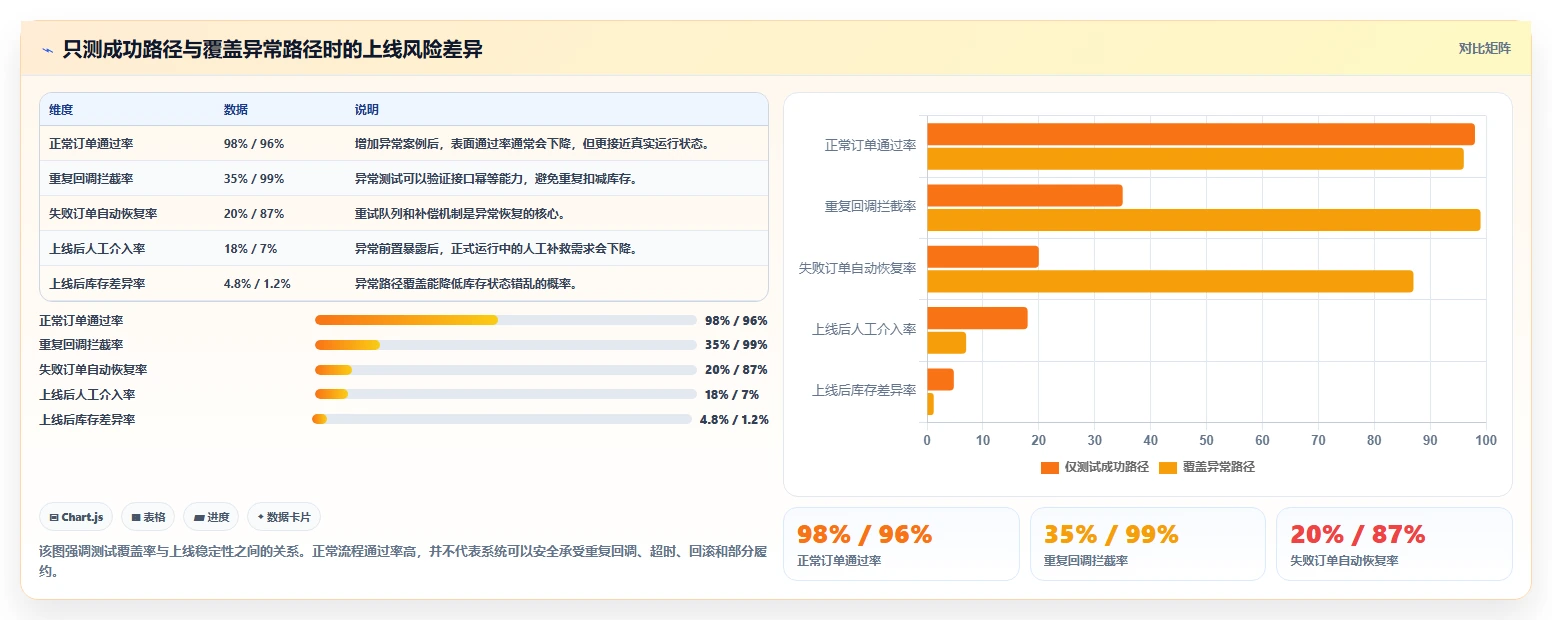1552x620 pixels.
Task: Open the red 20% / 87% data card
Action: coord(1394,544)
